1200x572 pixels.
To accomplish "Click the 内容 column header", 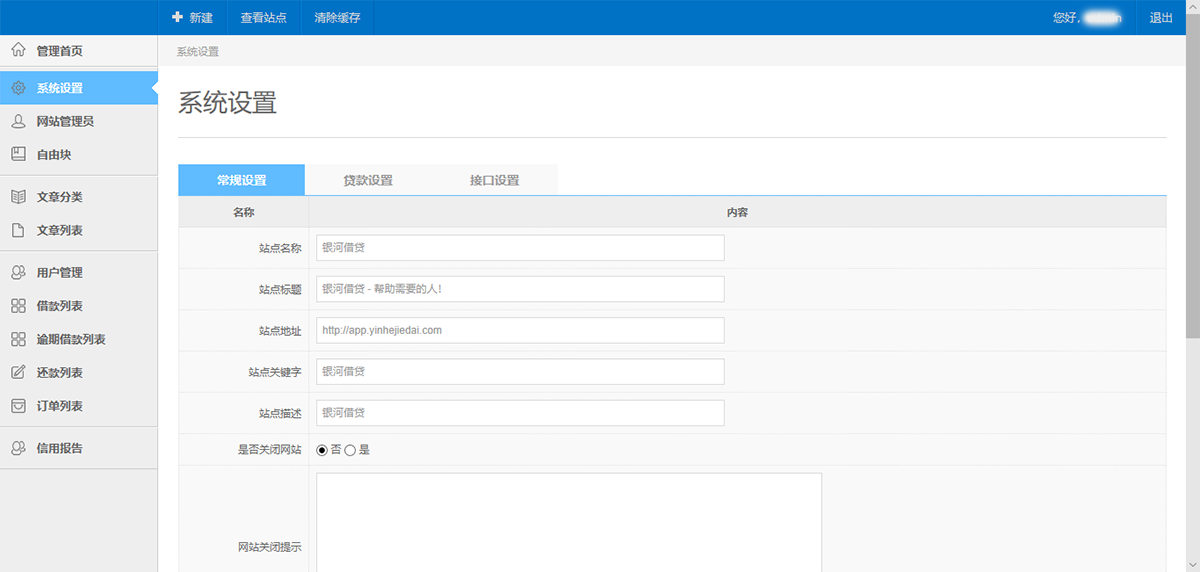I will (x=737, y=212).
